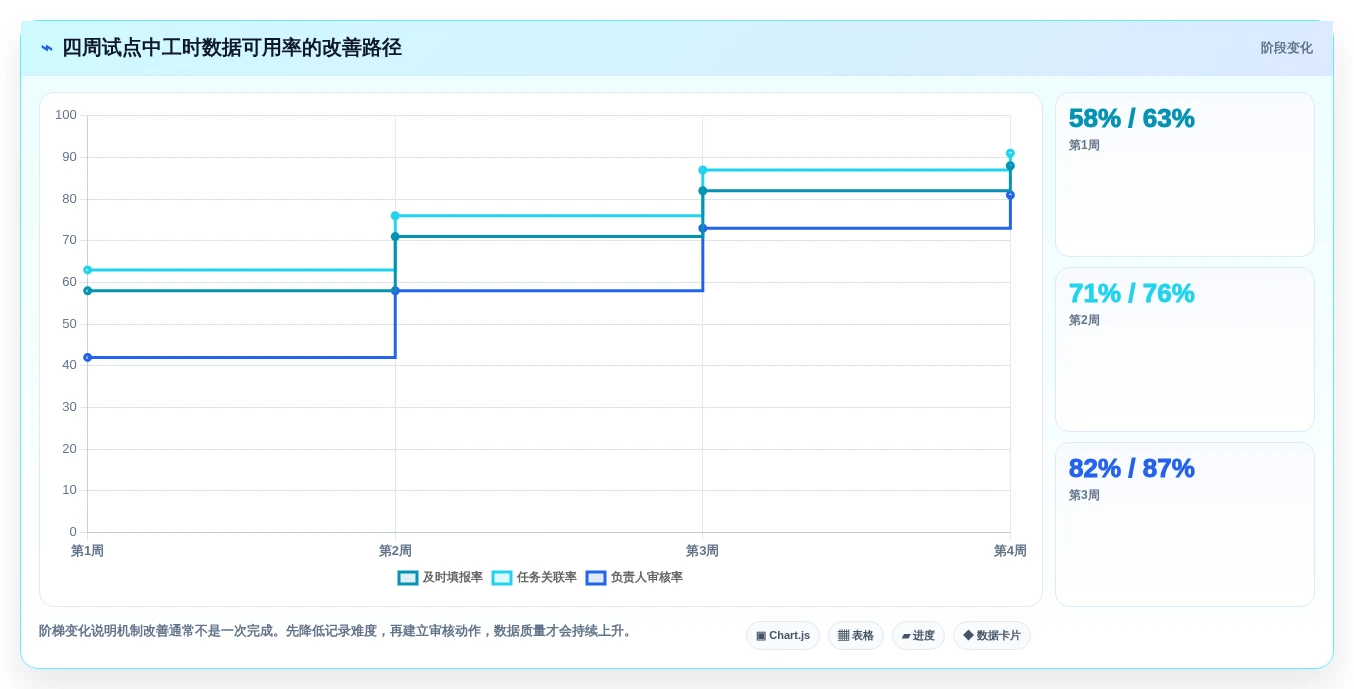Click the 负责人审核率 legend color box
Image resolution: width=1354 pixels, height=689 pixels.
point(596,578)
